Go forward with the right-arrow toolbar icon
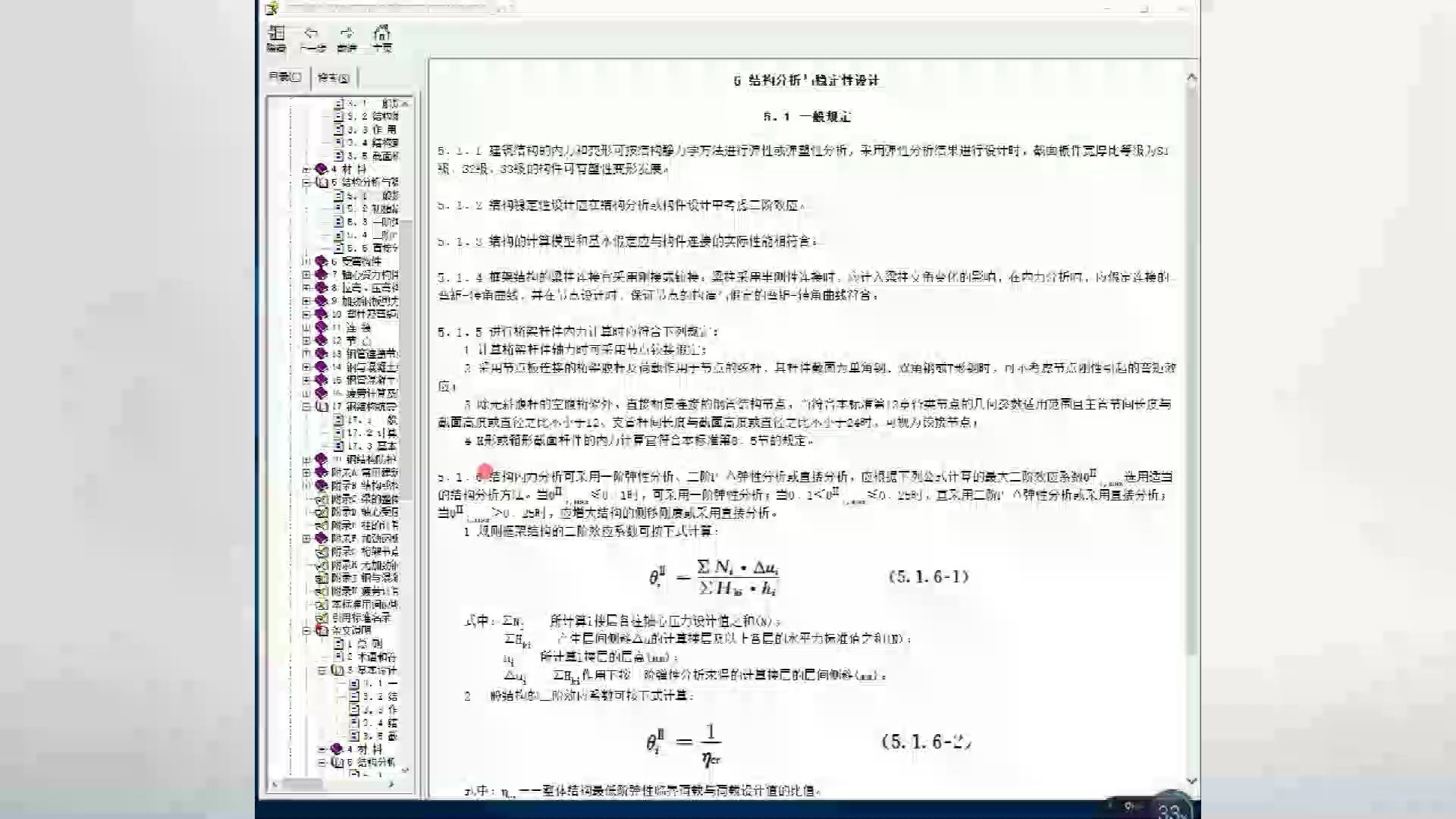This screenshot has width=1456, height=819. (347, 33)
